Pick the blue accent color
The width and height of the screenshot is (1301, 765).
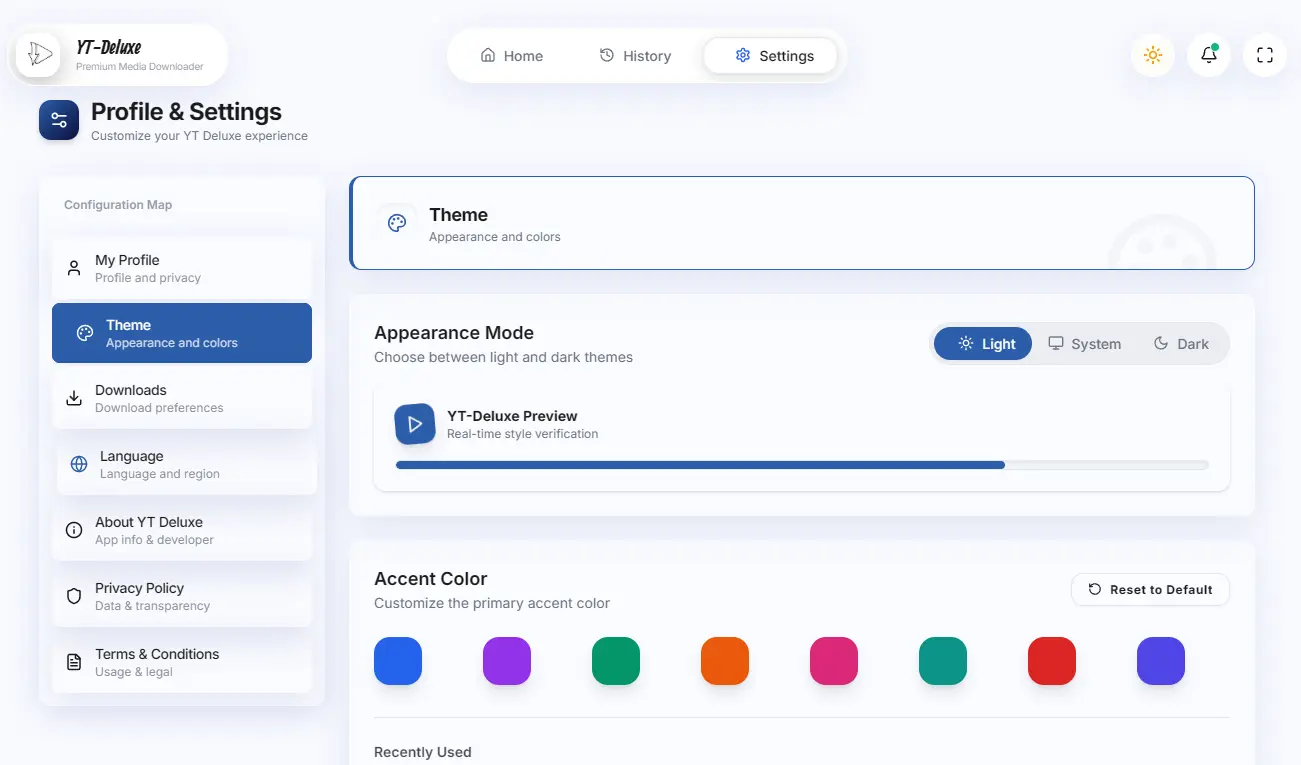tap(398, 661)
